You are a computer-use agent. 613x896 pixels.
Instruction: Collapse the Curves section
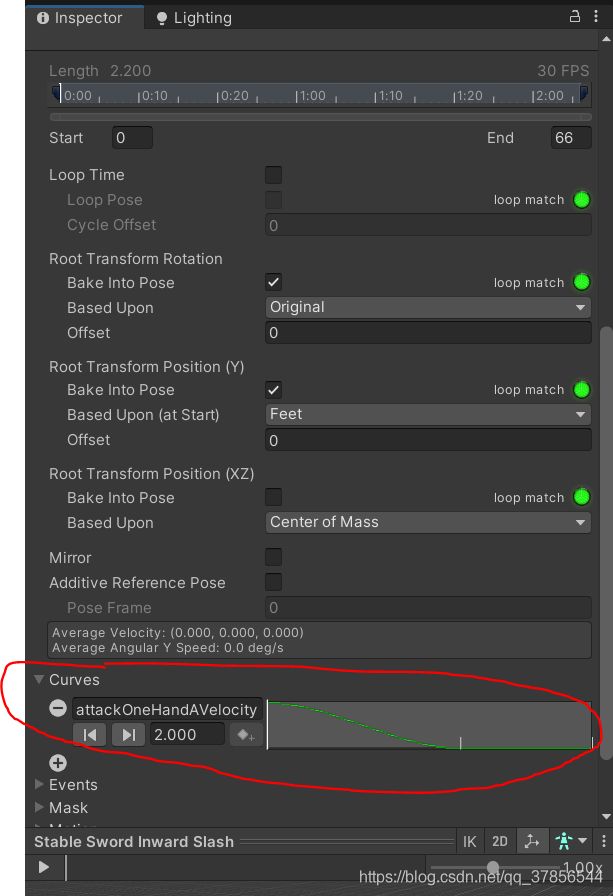coord(39,679)
